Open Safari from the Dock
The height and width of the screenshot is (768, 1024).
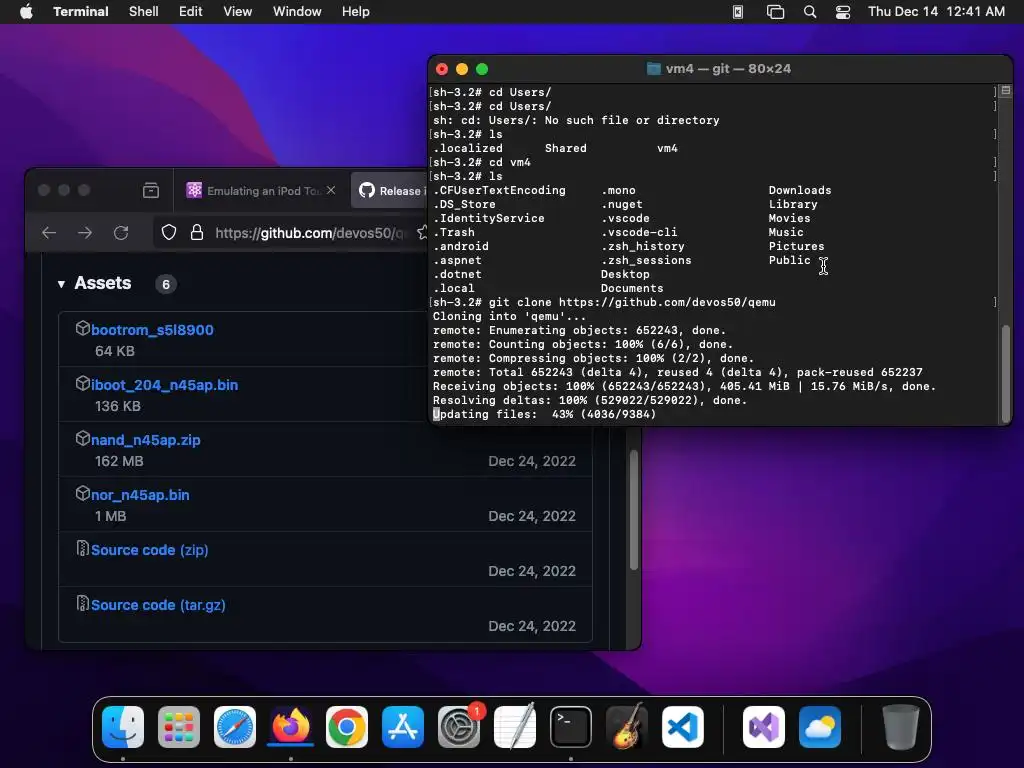(235, 727)
